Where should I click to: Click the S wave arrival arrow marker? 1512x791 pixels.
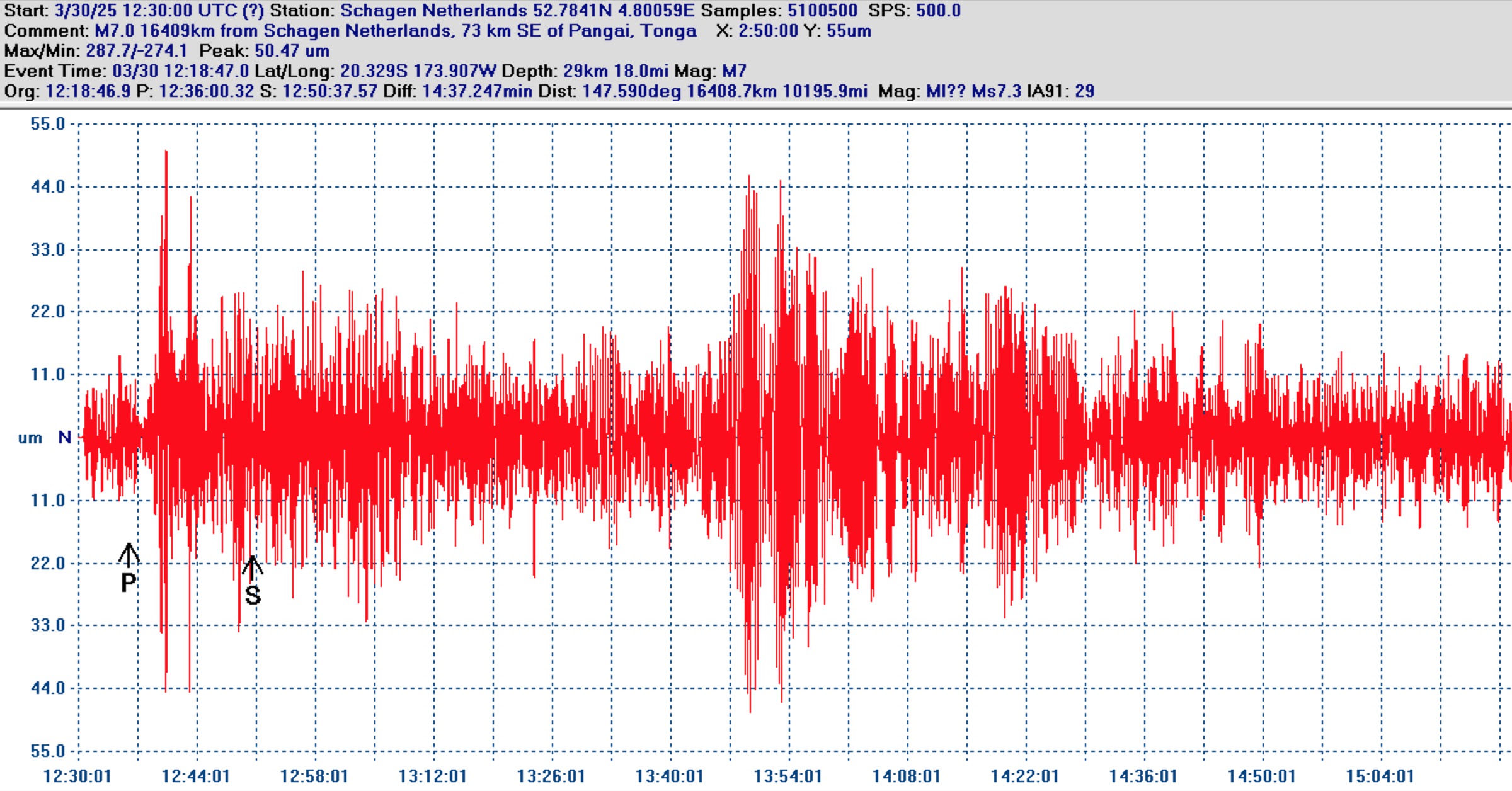click(x=252, y=568)
